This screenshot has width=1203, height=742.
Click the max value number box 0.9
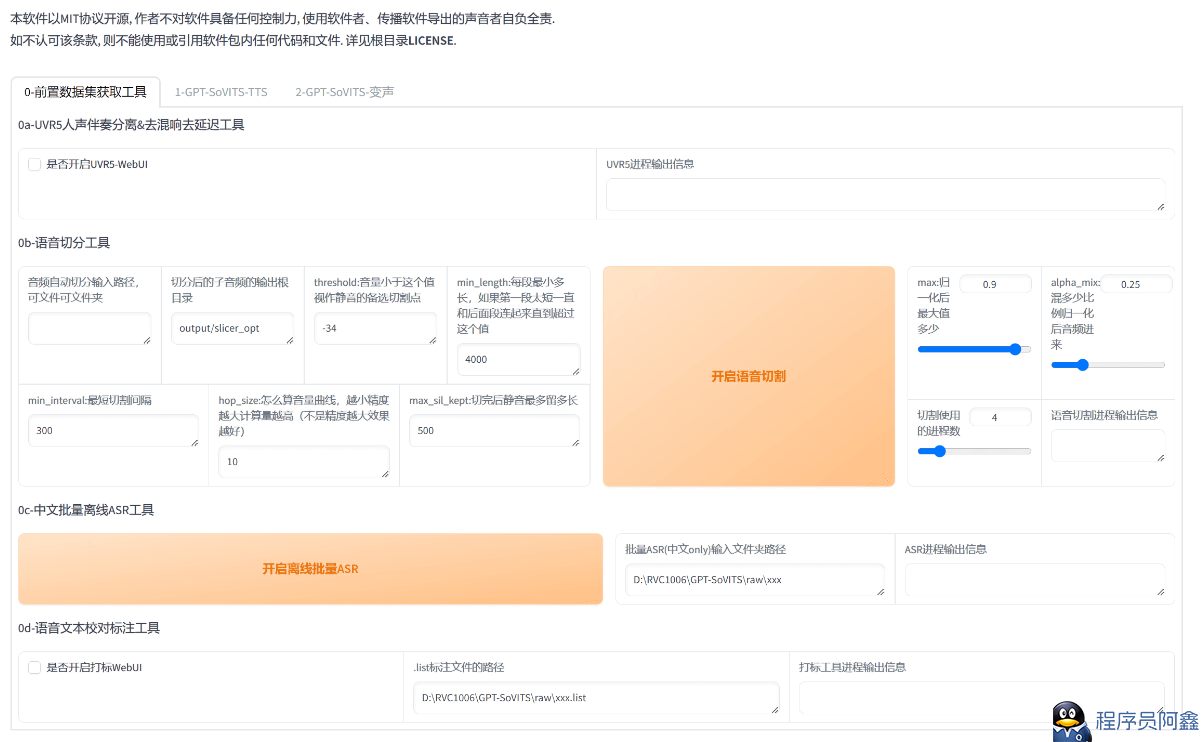pos(995,284)
